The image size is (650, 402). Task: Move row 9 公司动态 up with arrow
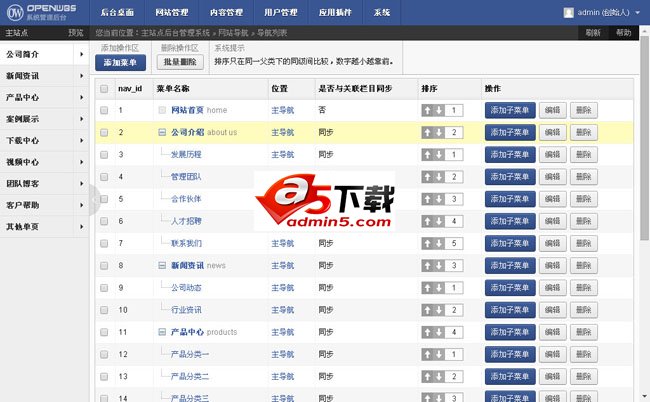tap(427, 288)
